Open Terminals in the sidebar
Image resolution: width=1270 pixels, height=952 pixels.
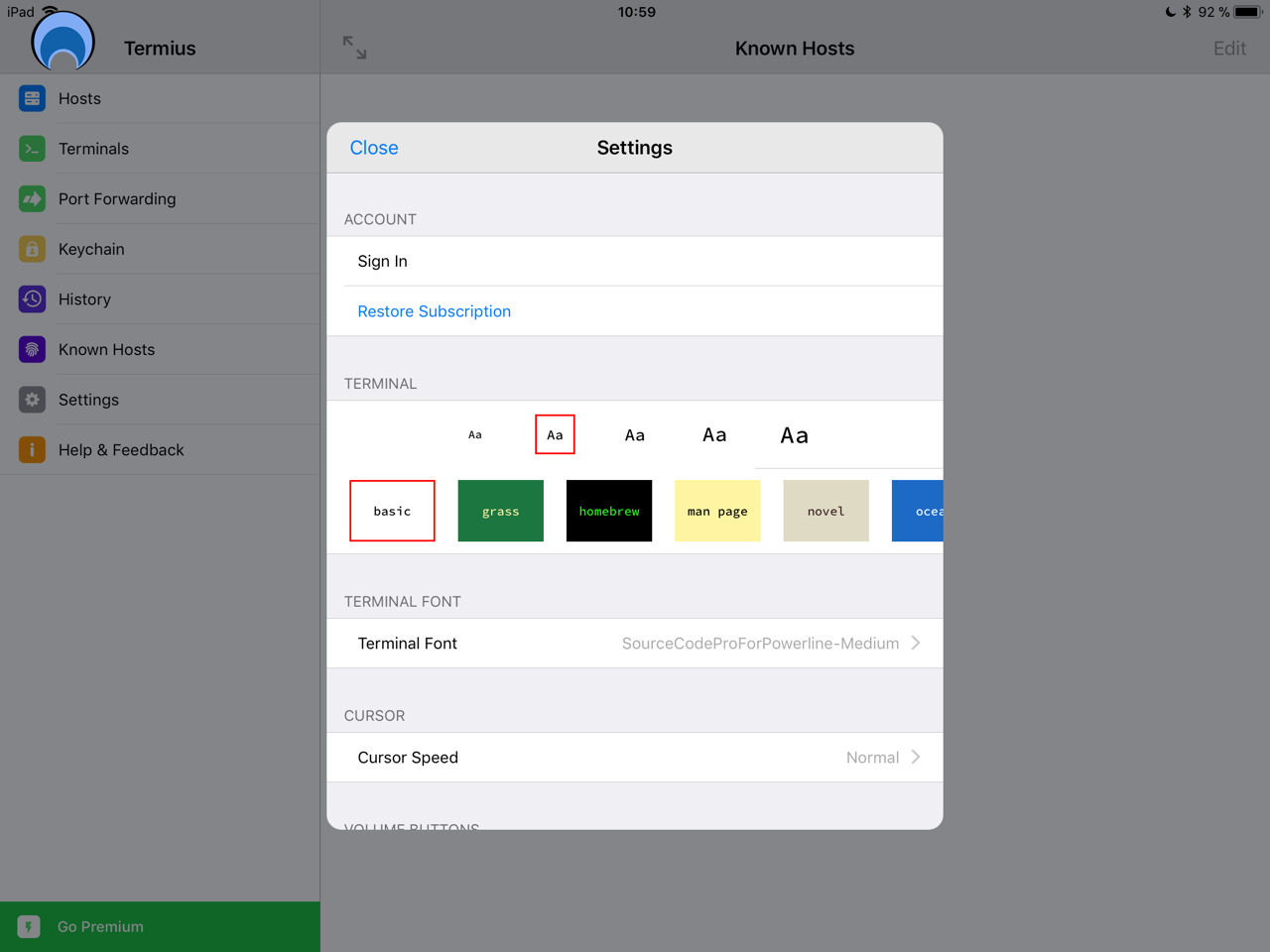coord(160,149)
